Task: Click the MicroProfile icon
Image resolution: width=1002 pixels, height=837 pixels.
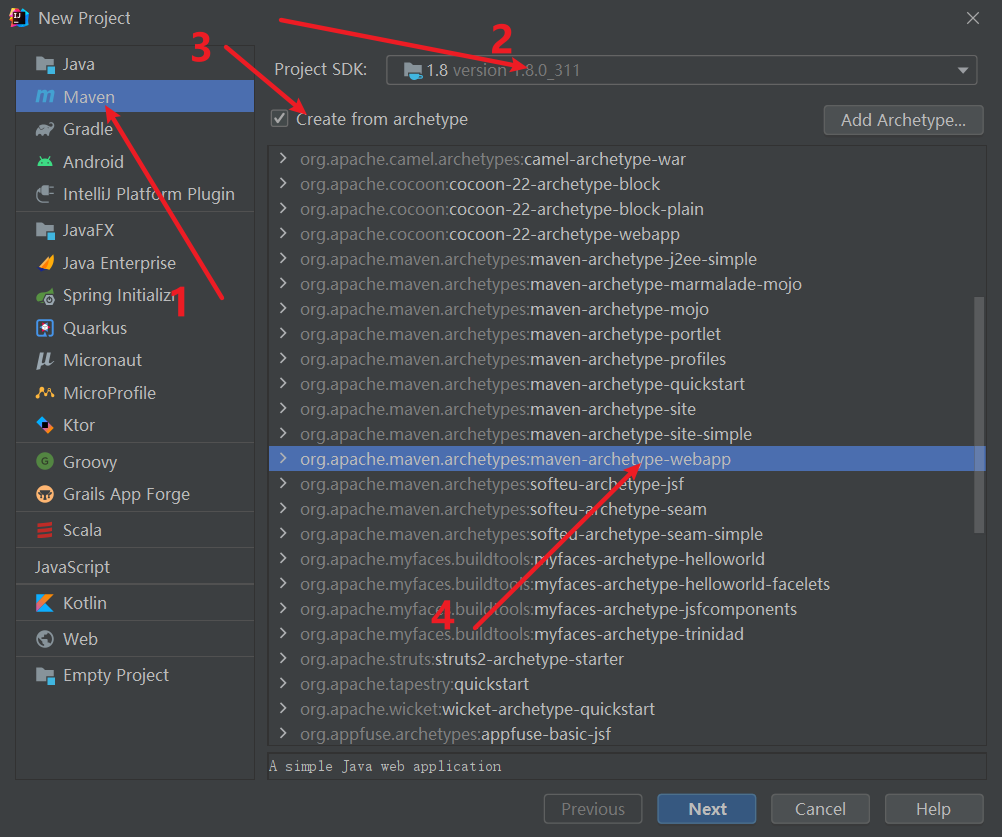Action: (x=45, y=393)
